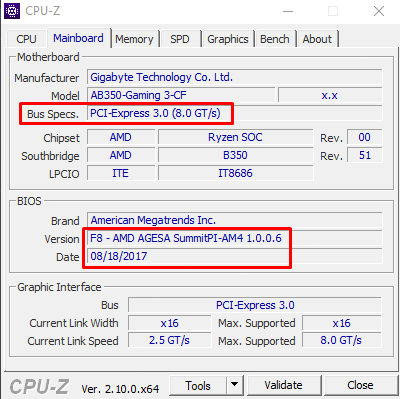Close the window with title bar X
The width and height of the screenshot is (400, 399).
pyautogui.click(x=379, y=11)
